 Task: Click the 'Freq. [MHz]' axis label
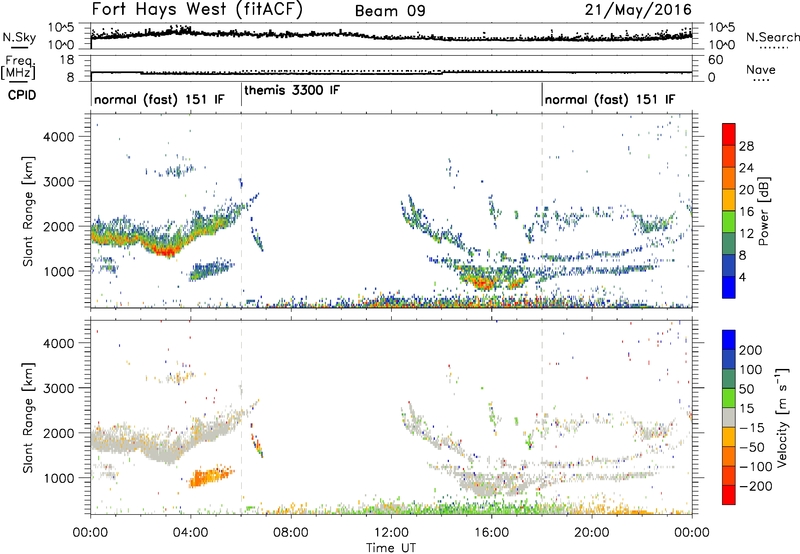[19, 68]
